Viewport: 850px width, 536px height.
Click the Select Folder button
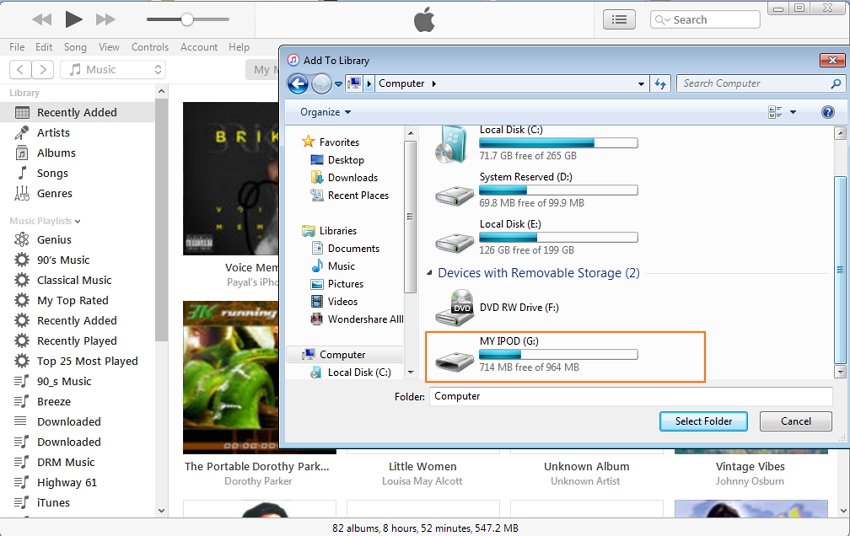[x=703, y=421]
